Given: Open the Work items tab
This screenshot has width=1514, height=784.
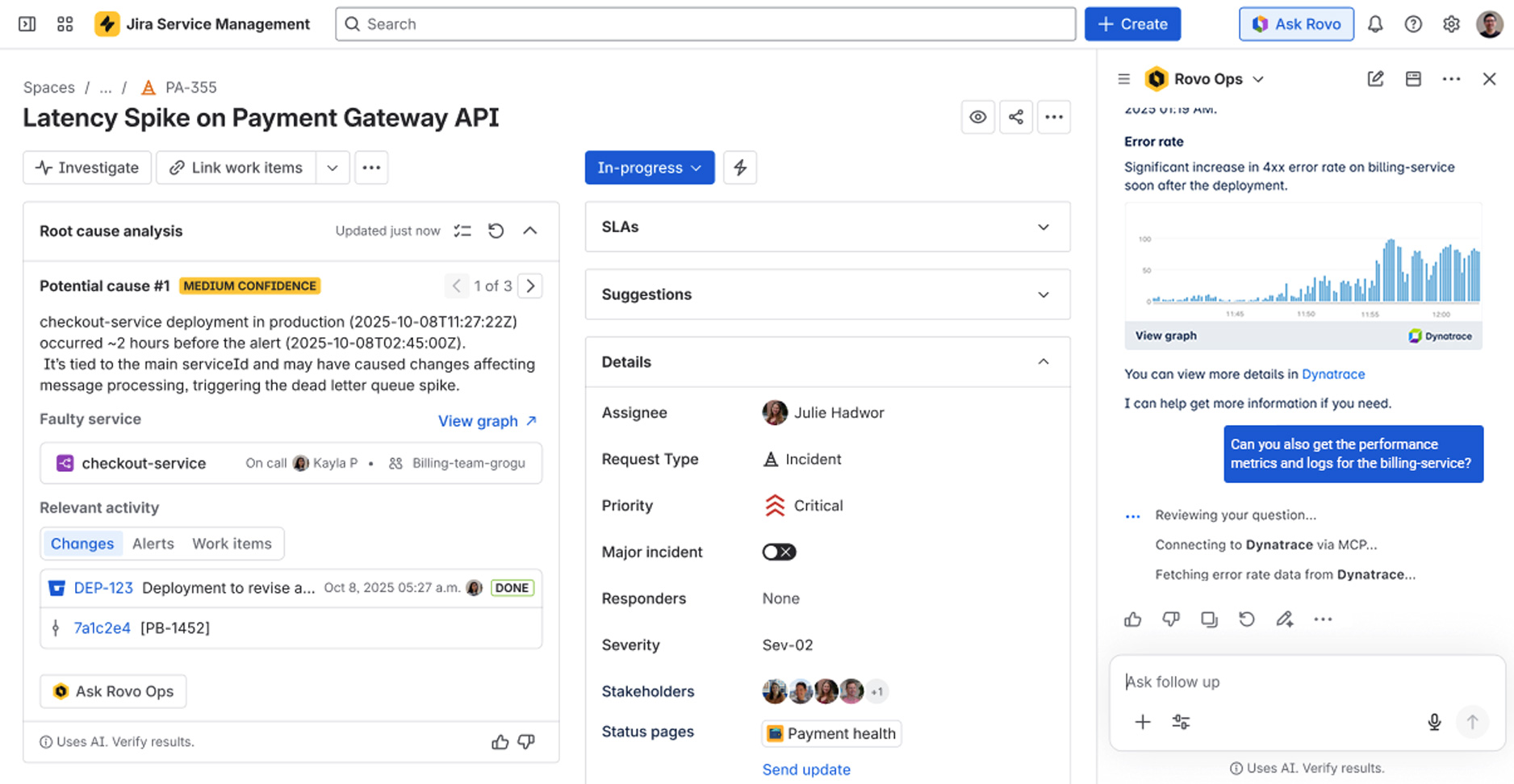Looking at the screenshot, I should tap(232, 544).
